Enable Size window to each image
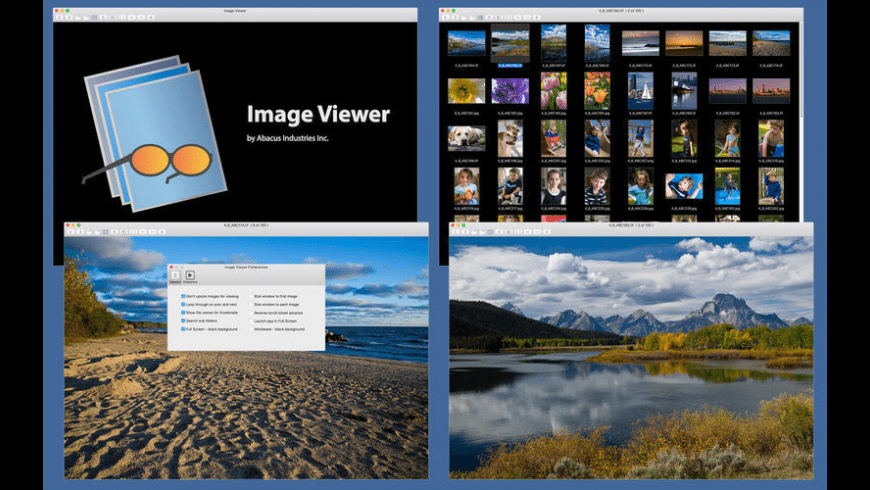Screen dimensions: 870x490 tap(251, 305)
